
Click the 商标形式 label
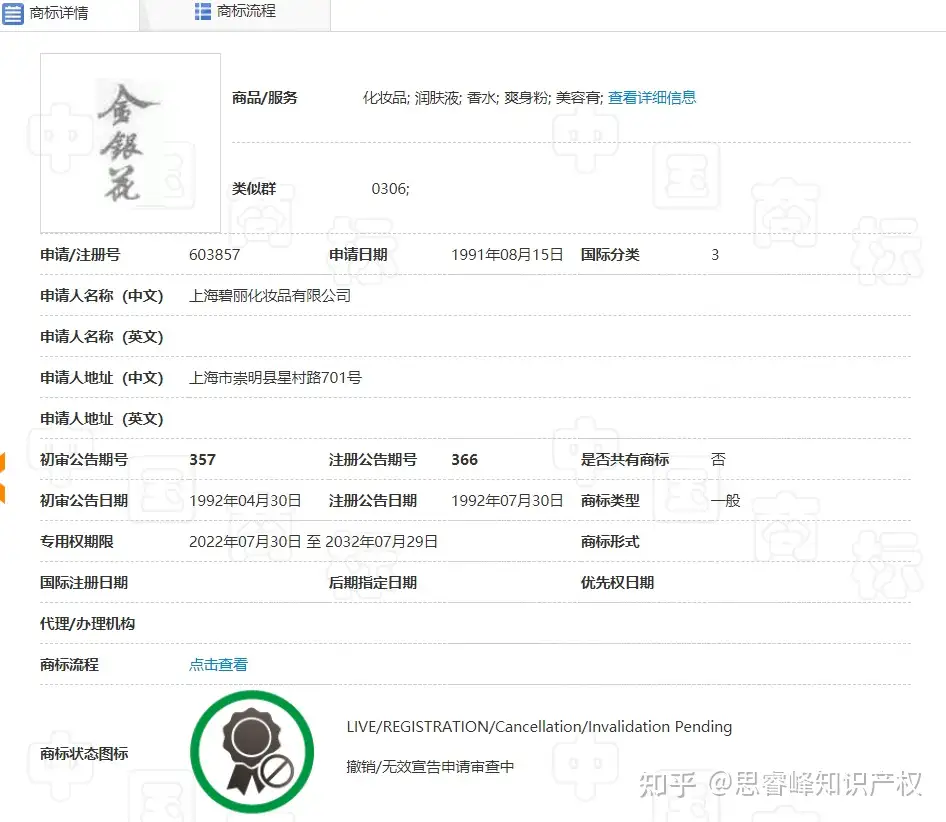610,542
